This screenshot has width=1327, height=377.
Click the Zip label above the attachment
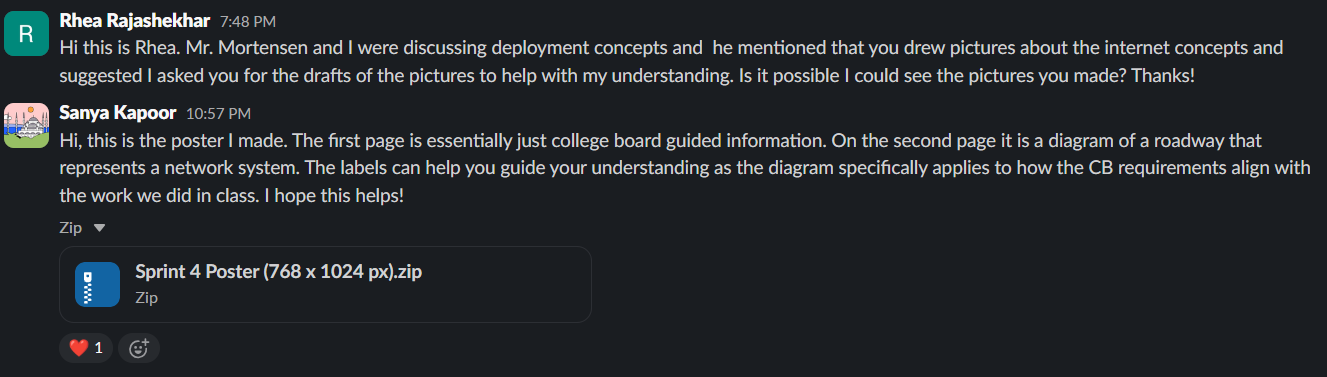70,228
